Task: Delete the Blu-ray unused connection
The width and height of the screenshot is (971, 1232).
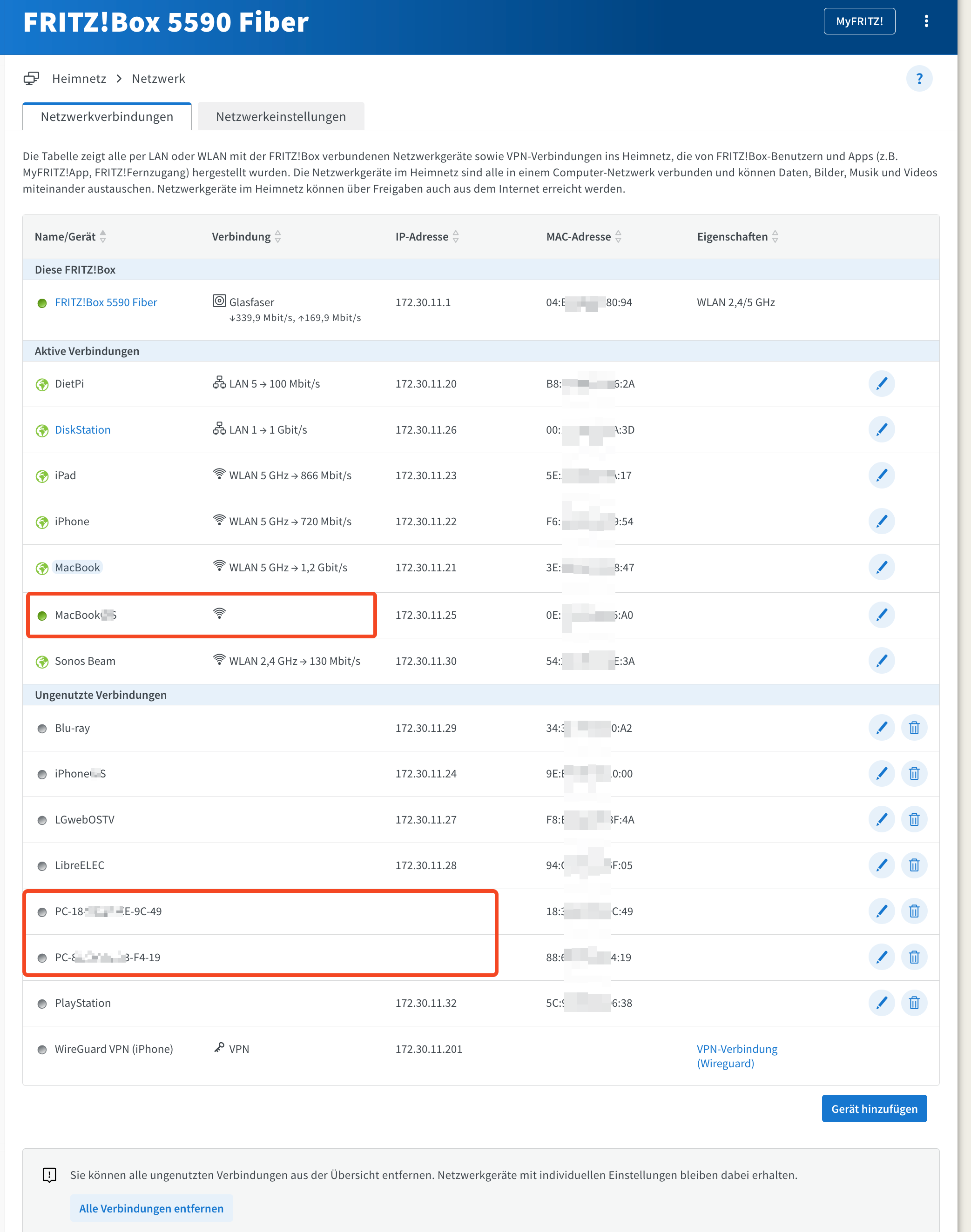Action: (x=914, y=728)
